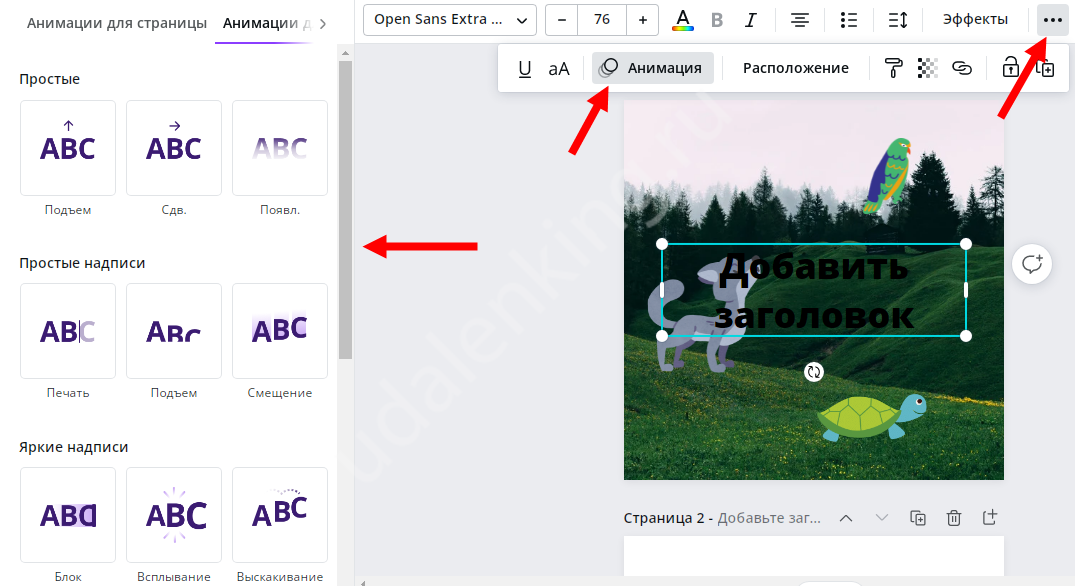Screen dimensions: 1075x586
Task: Open line spacing settings
Action: tap(897, 20)
